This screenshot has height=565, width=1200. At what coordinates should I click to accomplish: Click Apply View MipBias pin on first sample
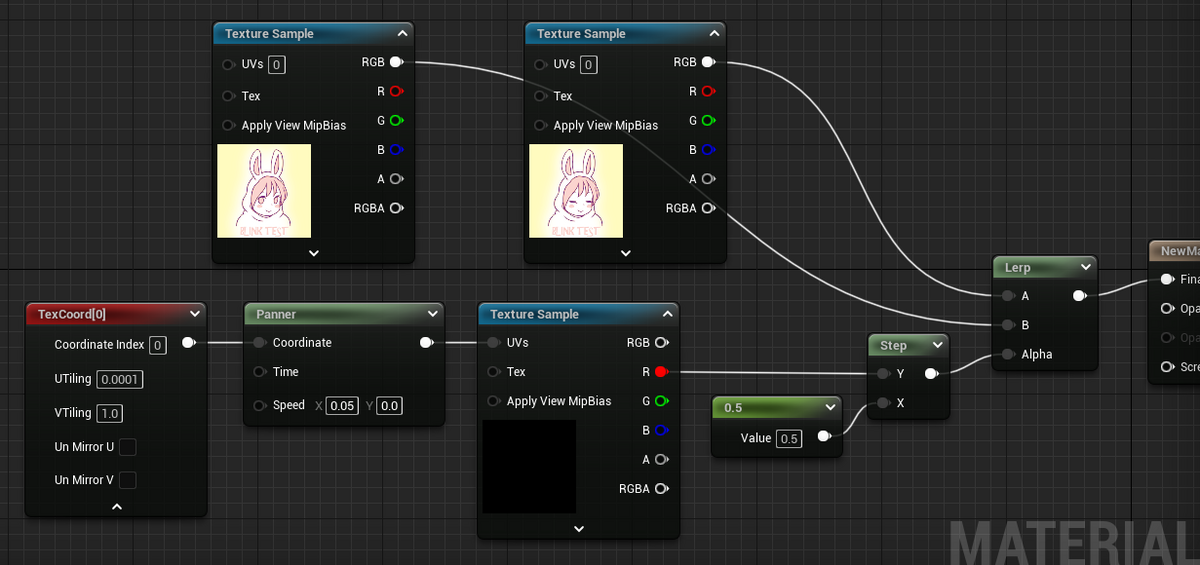[229, 125]
